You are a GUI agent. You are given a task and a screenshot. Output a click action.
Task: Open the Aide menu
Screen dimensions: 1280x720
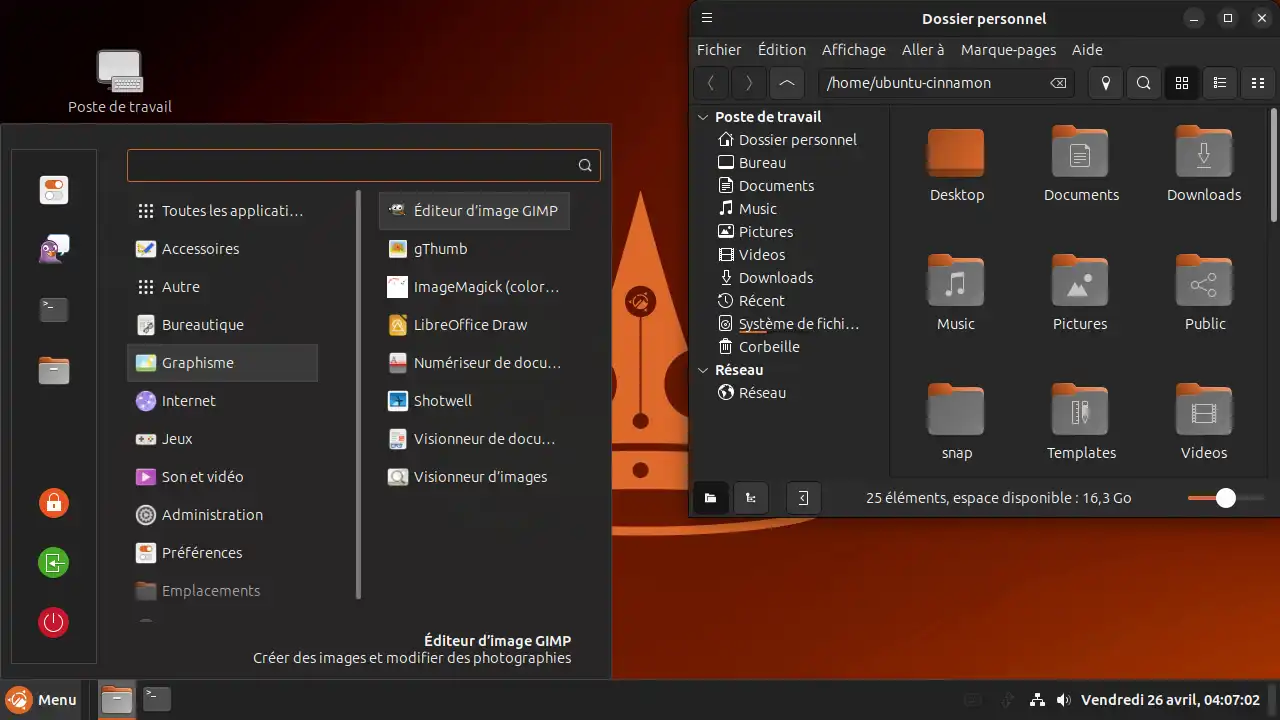(x=1087, y=50)
